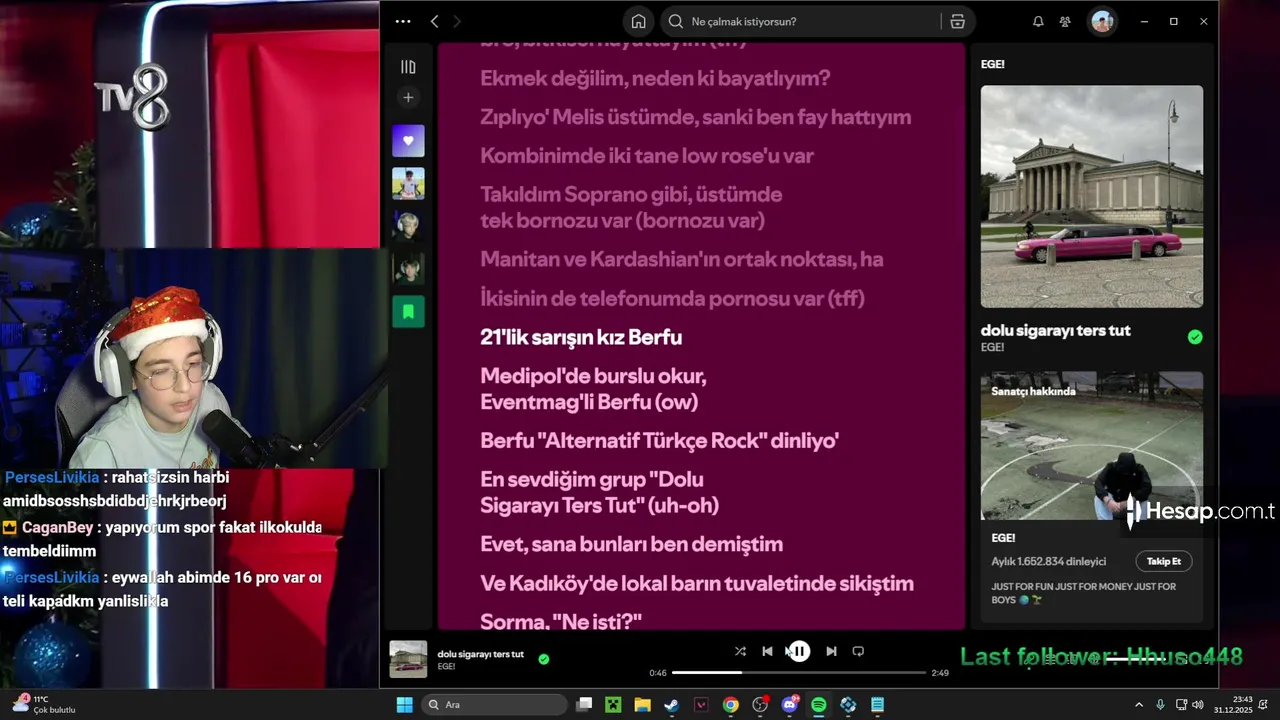Open Discord from the taskbar
This screenshot has height=720, width=1280.
click(790, 705)
